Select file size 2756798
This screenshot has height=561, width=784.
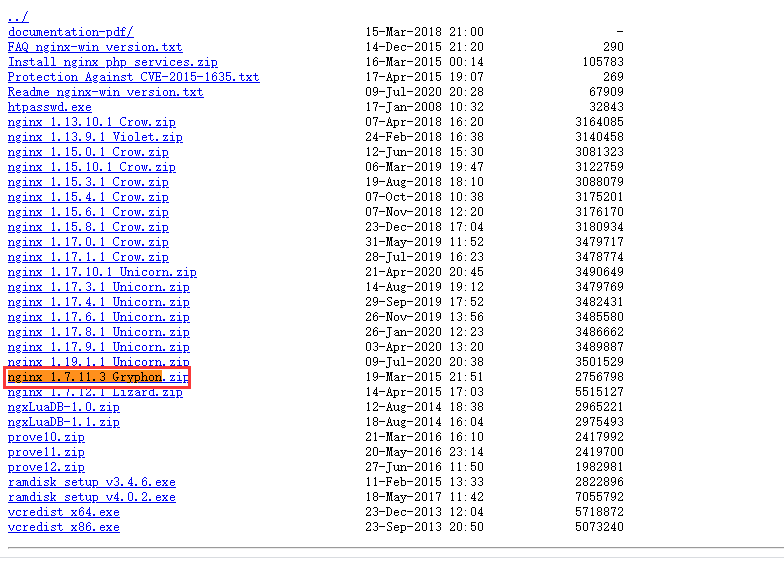pyautogui.click(x=599, y=377)
